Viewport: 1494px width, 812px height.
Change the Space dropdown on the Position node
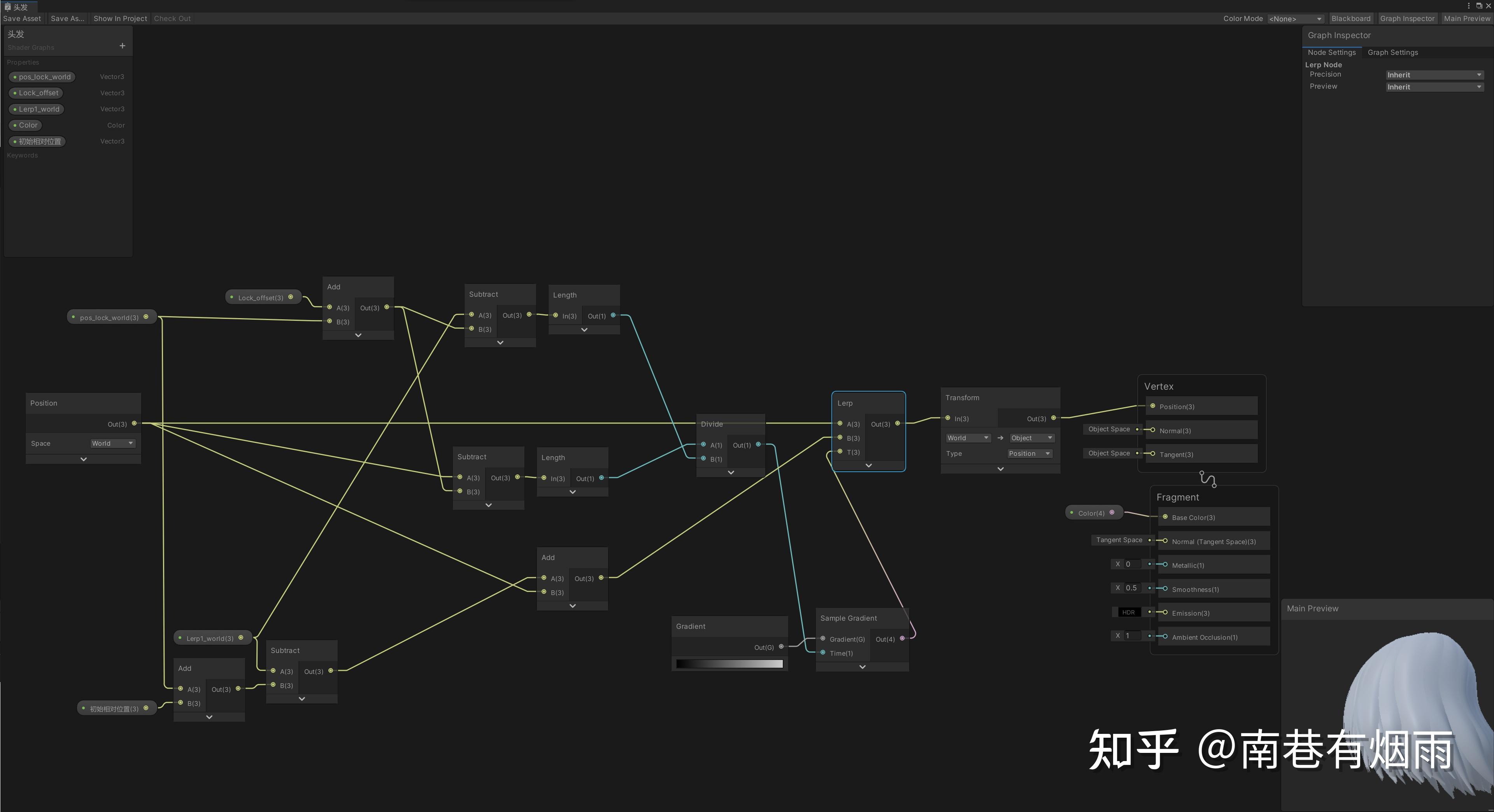112,443
